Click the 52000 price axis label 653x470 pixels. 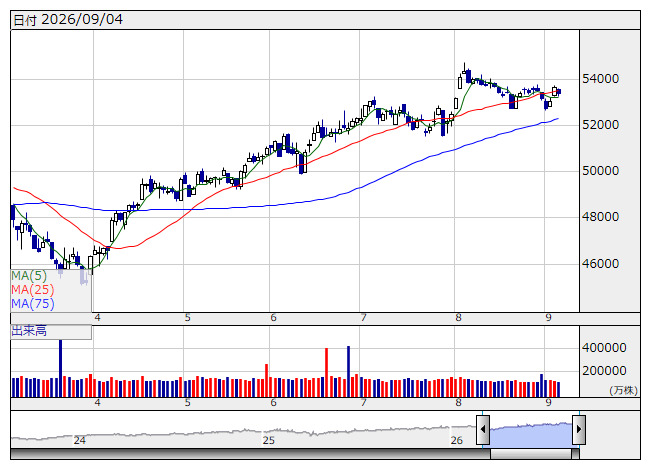[600, 125]
